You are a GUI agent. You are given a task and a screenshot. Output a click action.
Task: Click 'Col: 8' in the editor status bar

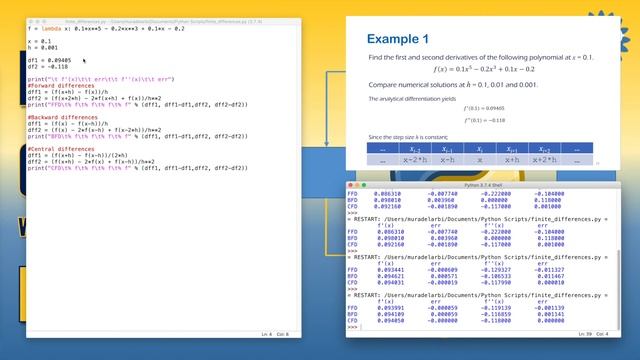pyautogui.click(x=282, y=334)
